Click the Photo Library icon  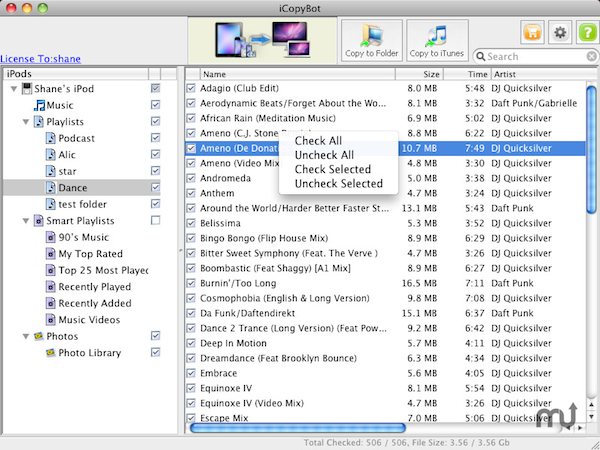[51, 352]
